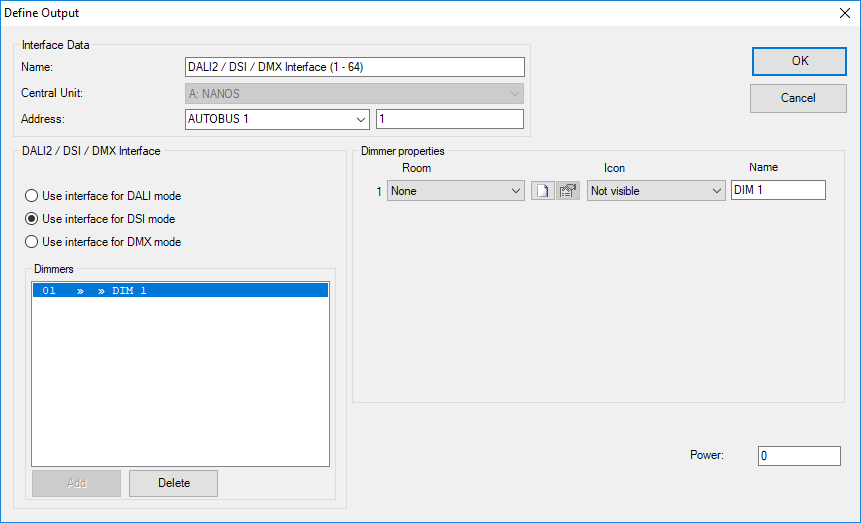This screenshot has width=861, height=523.
Task: Select Use interface for DMX mode
Action: click(x=32, y=242)
